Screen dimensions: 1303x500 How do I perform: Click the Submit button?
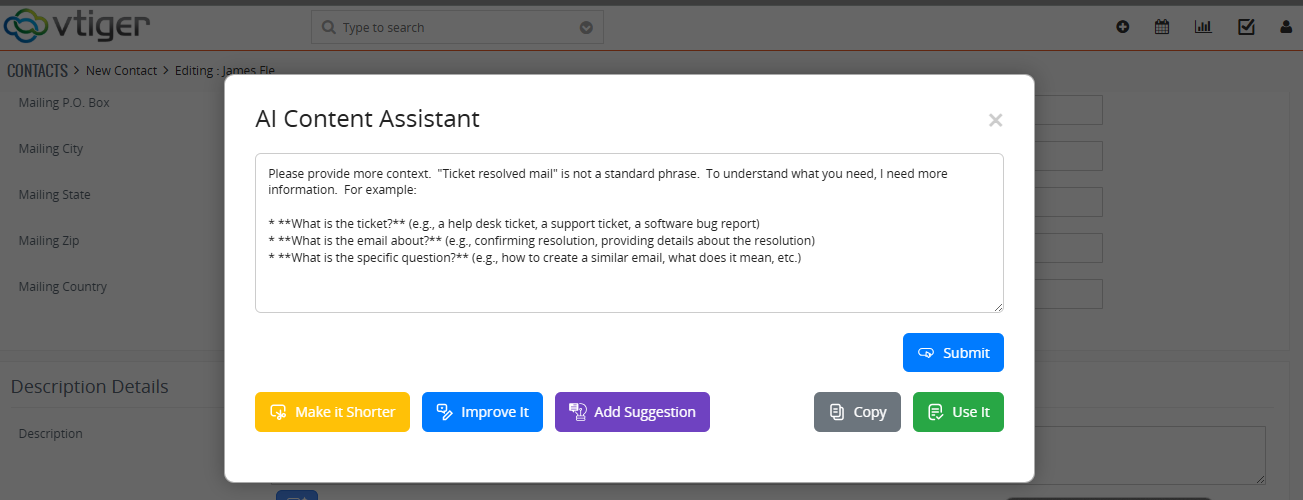[x=953, y=352]
